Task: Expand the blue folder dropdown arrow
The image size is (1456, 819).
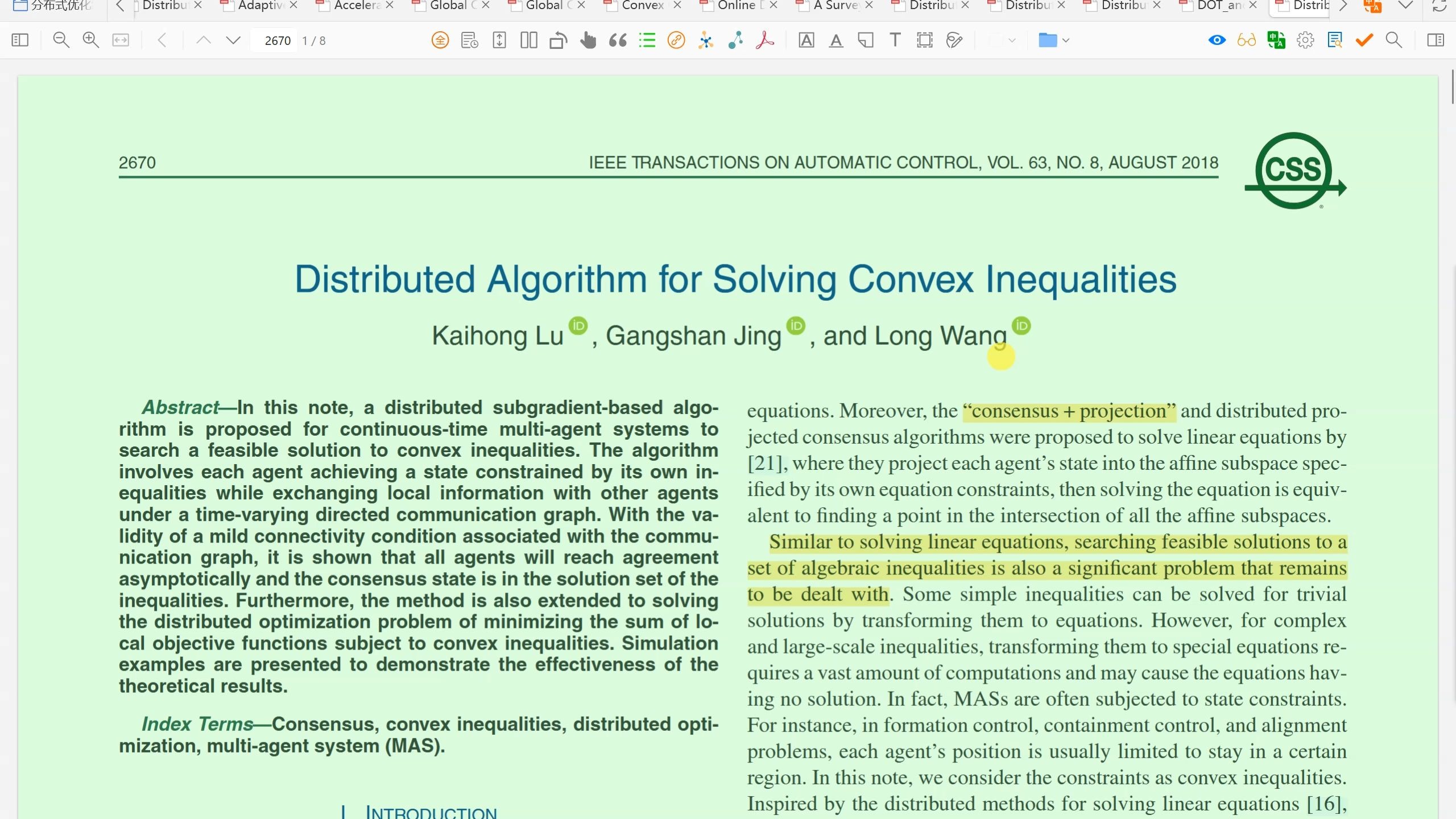Action: point(1066,40)
